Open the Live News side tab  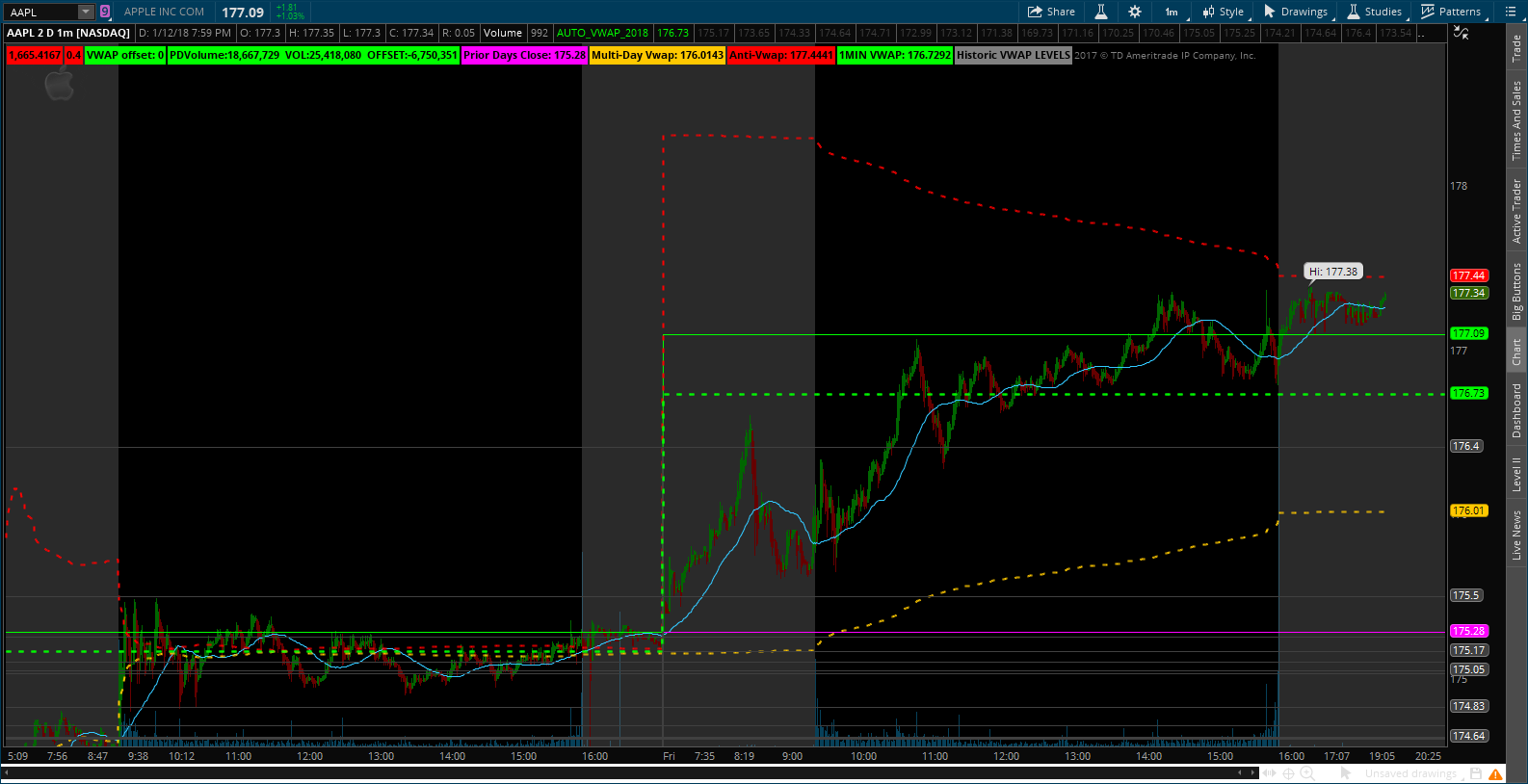1516,536
